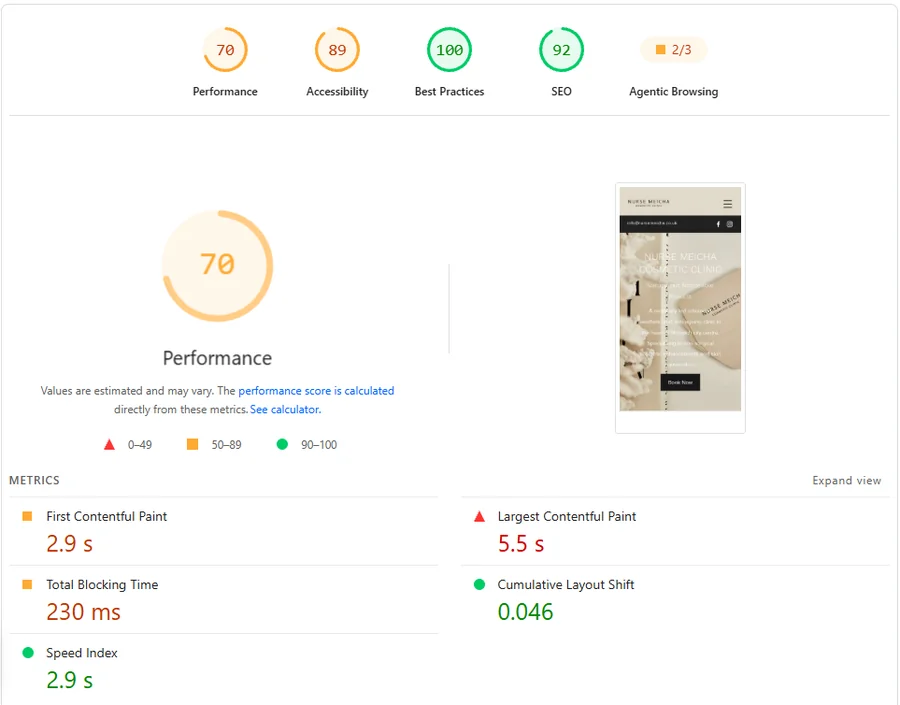Image resolution: width=900 pixels, height=705 pixels.
Task: Click the '50–89' legend range text
Action: 226,444
